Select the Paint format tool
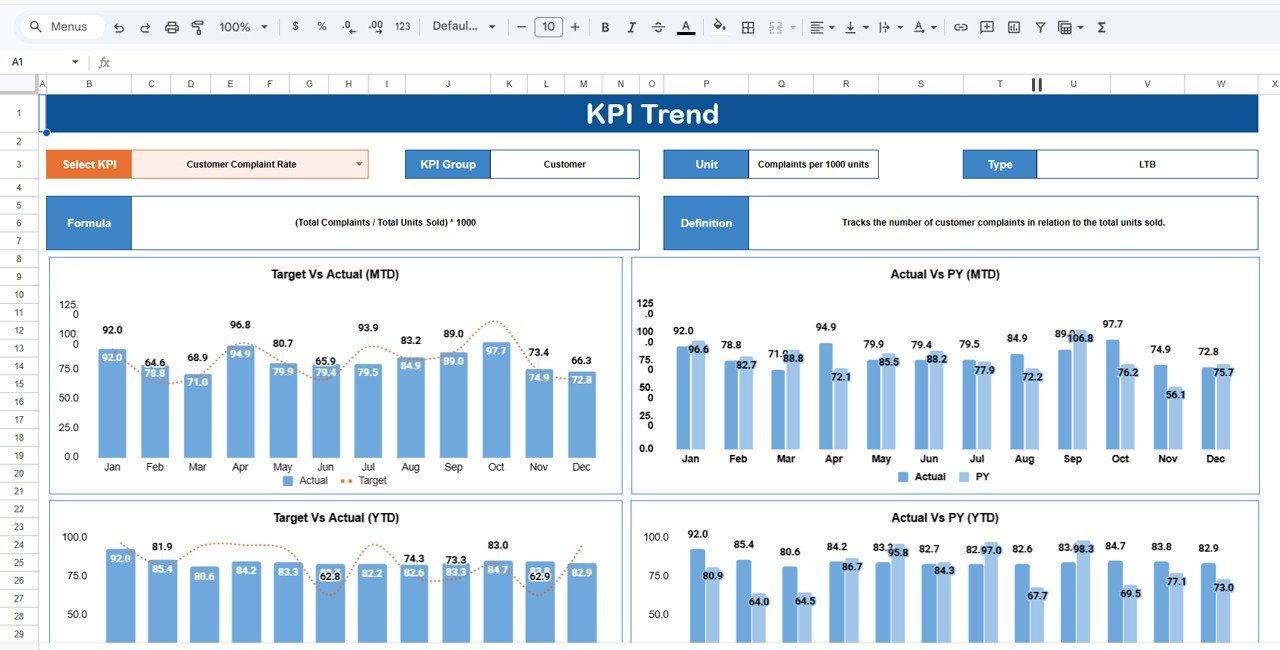 [197, 27]
